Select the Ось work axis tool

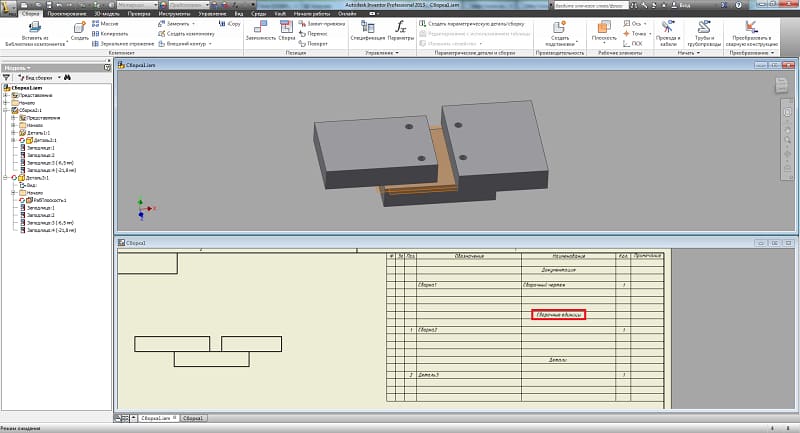click(x=634, y=23)
